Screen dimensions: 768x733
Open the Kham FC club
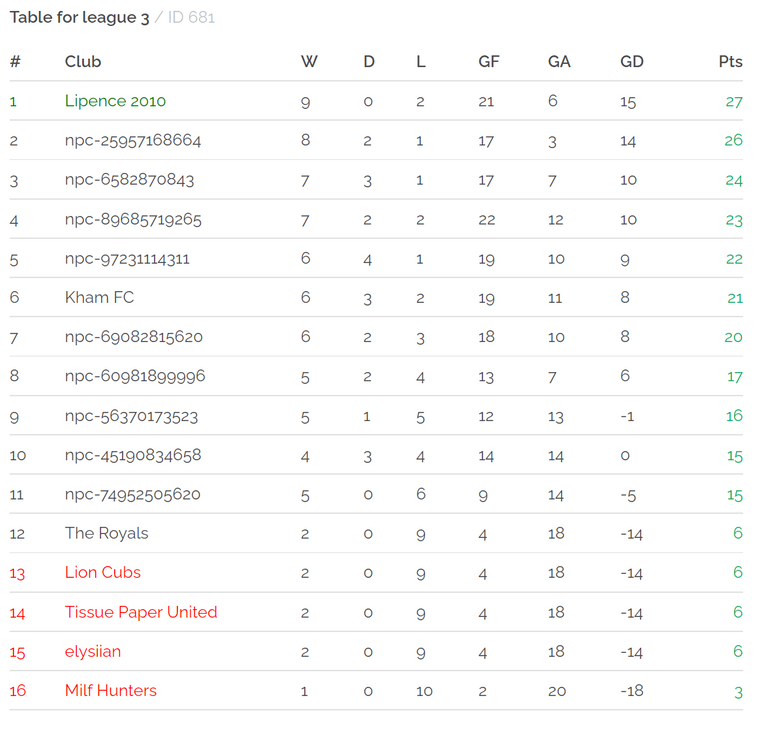99,298
